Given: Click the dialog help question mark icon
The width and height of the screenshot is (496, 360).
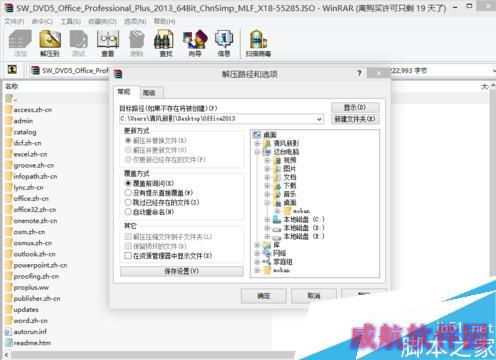Looking at the screenshot, I should click(x=359, y=73).
